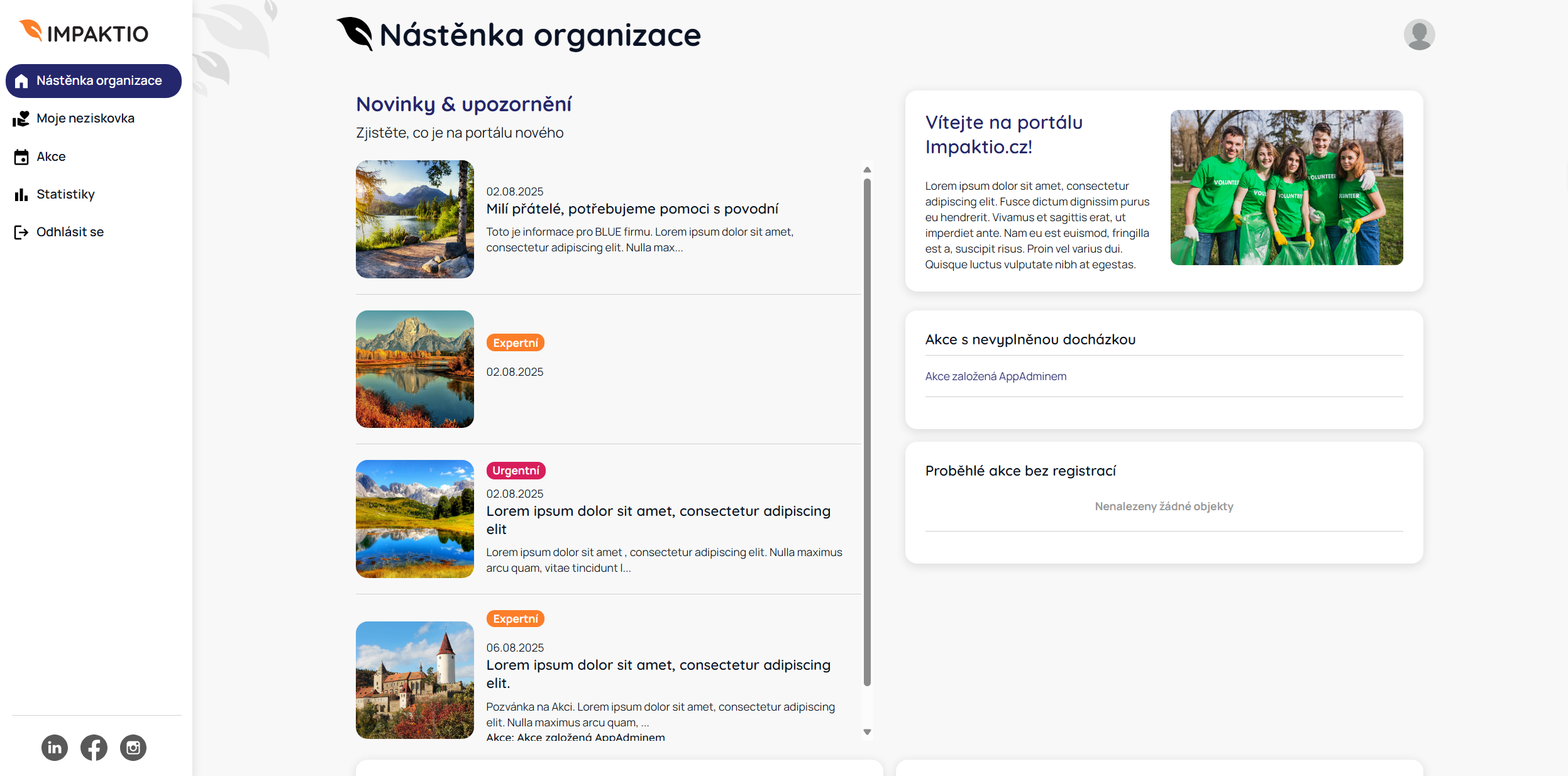Open the Akce založená AppAdminem link

click(x=995, y=376)
